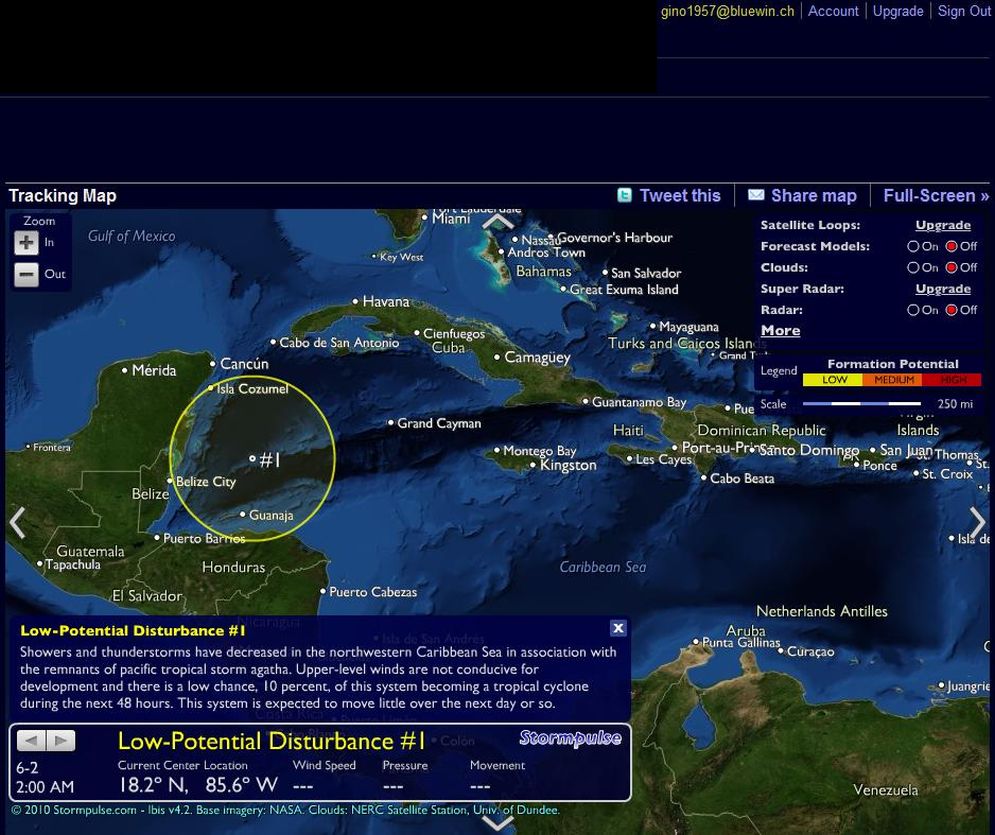995x835 pixels.
Task: Expand More map layer options
Action: click(780, 331)
